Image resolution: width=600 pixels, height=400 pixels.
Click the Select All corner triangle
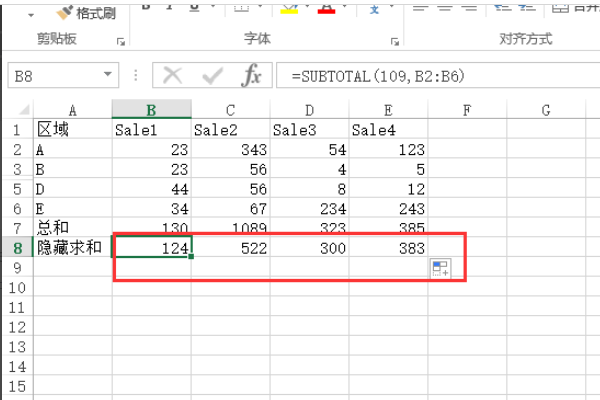coord(18,110)
